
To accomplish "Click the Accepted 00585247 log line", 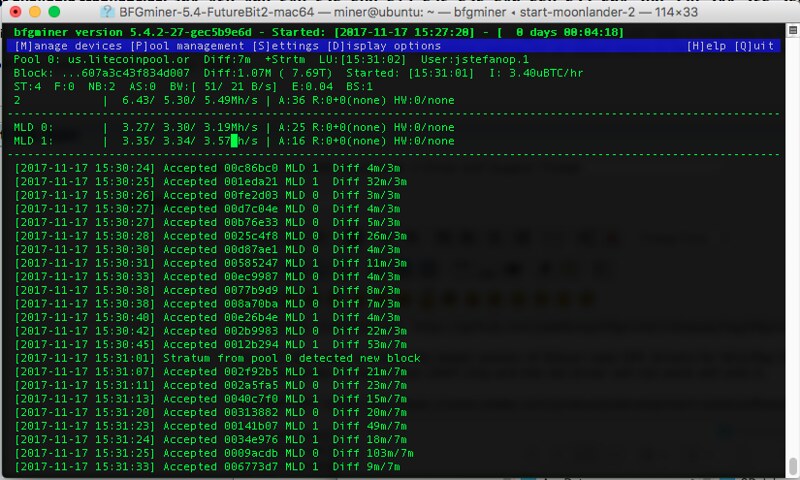I will point(210,263).
